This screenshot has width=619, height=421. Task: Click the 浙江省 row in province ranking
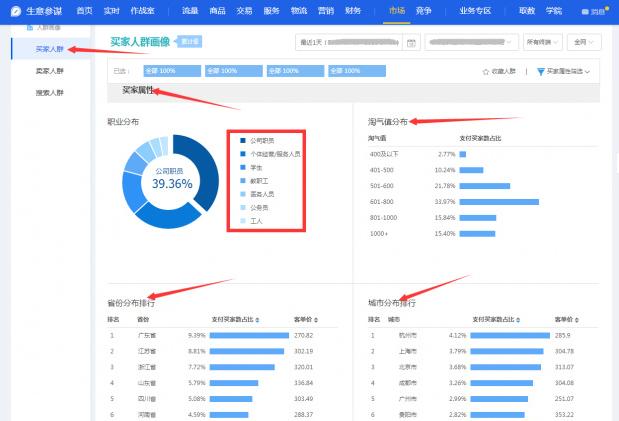coord(223,367)
